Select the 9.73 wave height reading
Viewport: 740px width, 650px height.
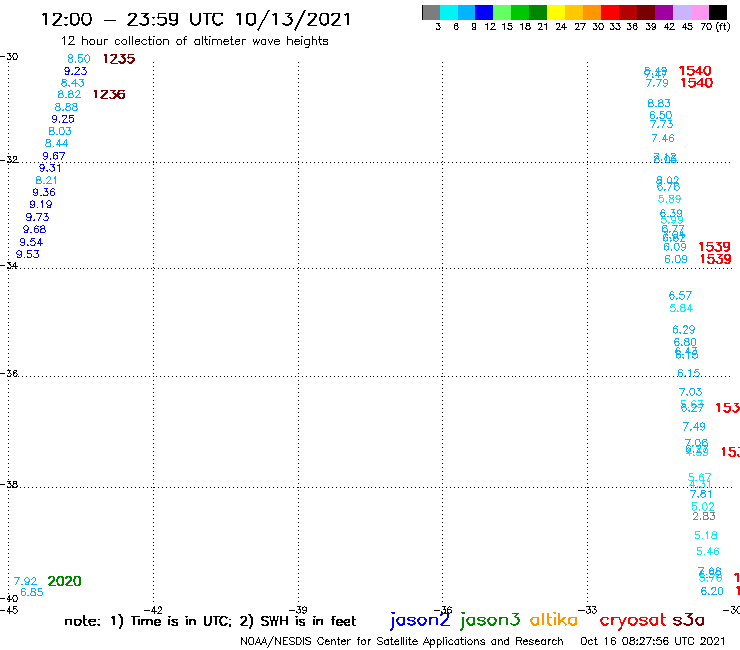point(37,217)
